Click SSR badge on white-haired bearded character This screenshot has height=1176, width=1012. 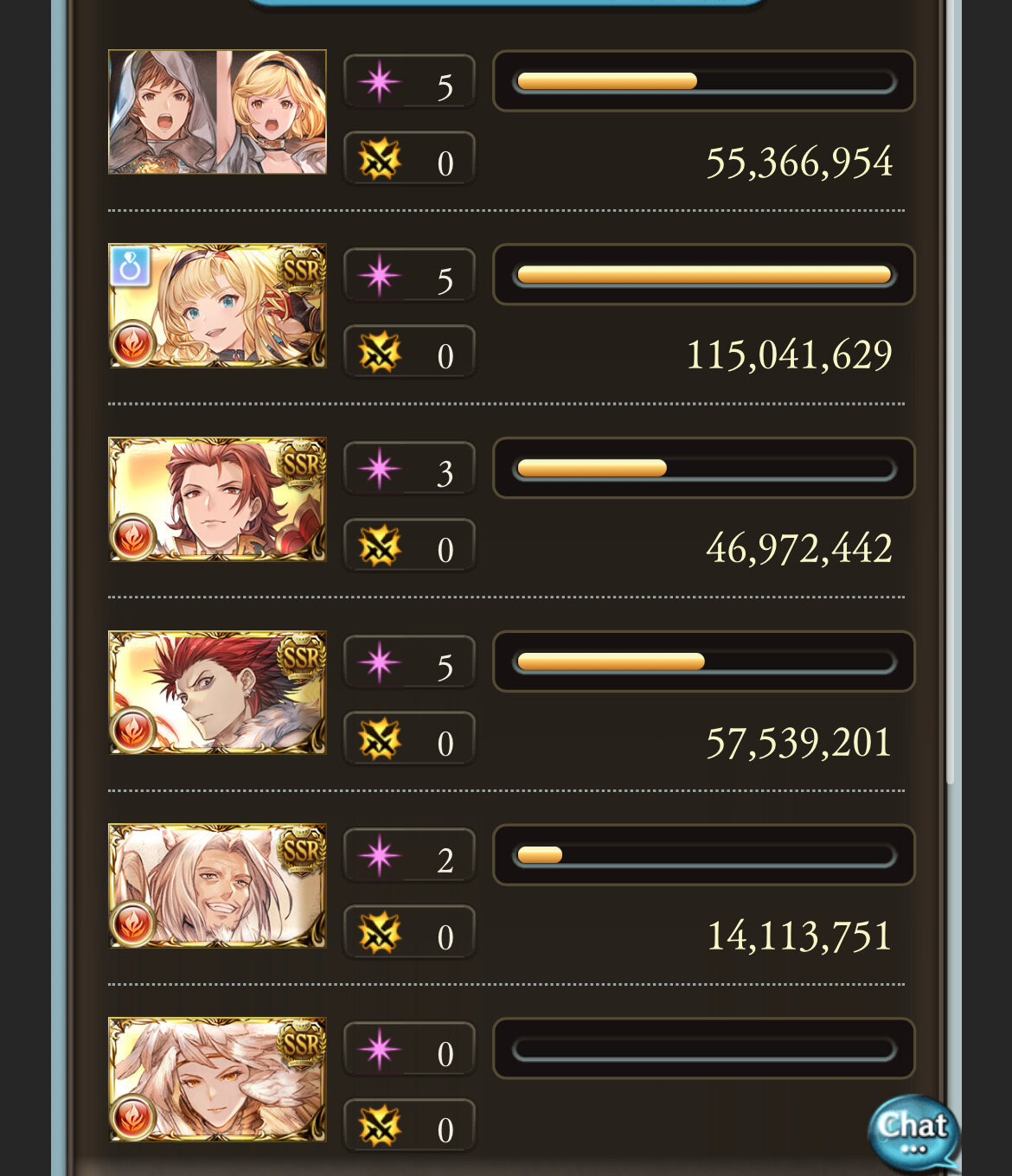[x=301, y=852]
